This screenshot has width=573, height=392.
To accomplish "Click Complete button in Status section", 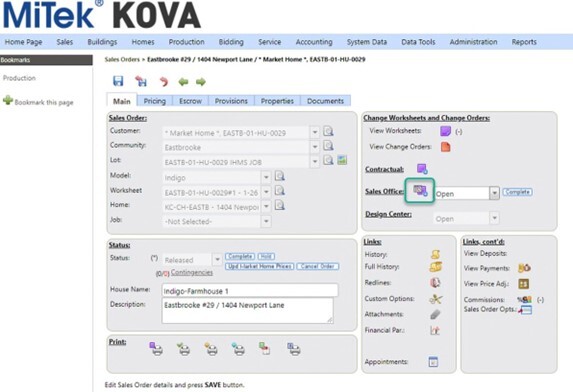I will pyautogui.click(x=240, y=256).
